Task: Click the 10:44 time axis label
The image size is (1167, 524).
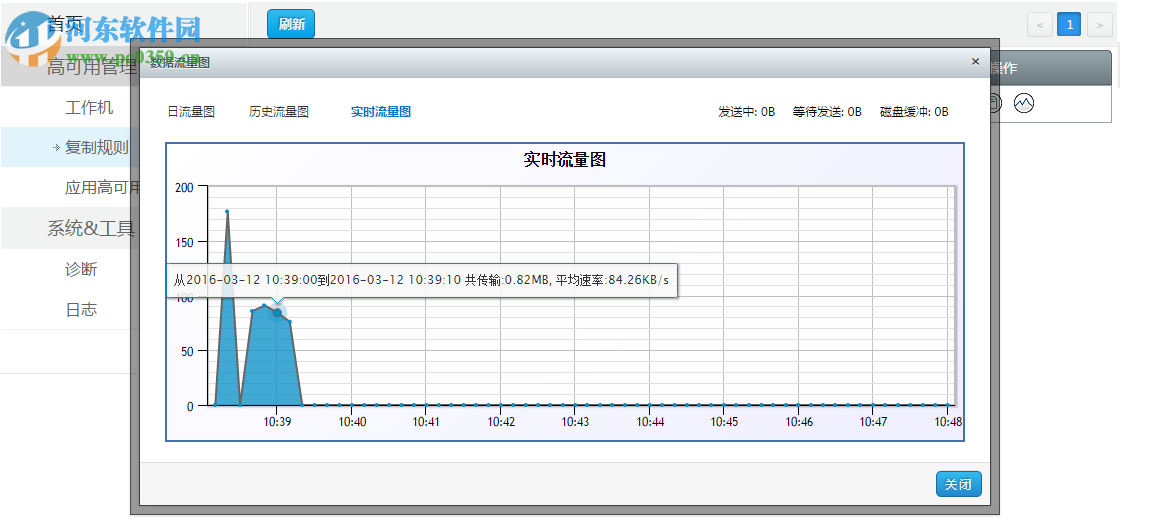Action: point(650,421)
